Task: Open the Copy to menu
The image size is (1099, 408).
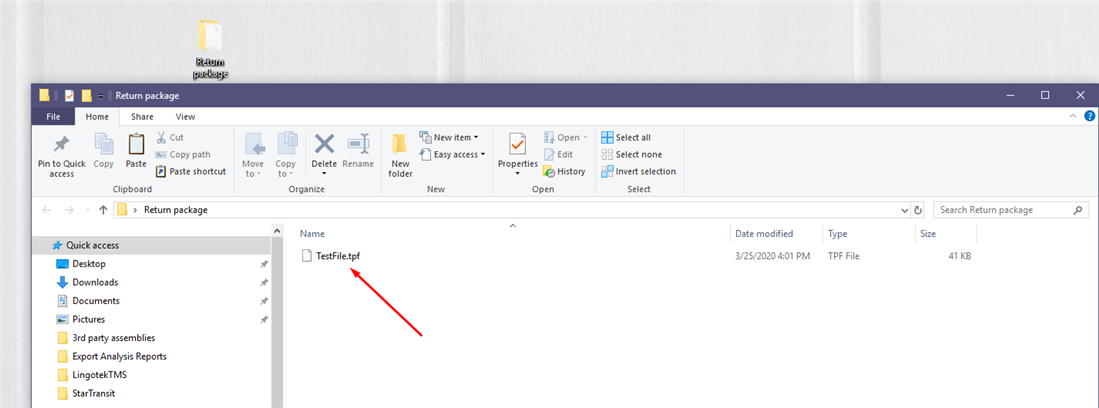Action: (286, 155)
